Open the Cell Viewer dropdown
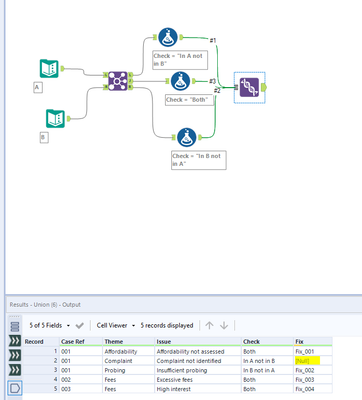Viewport: 362px width, 400px height. (x=116, y=325)
